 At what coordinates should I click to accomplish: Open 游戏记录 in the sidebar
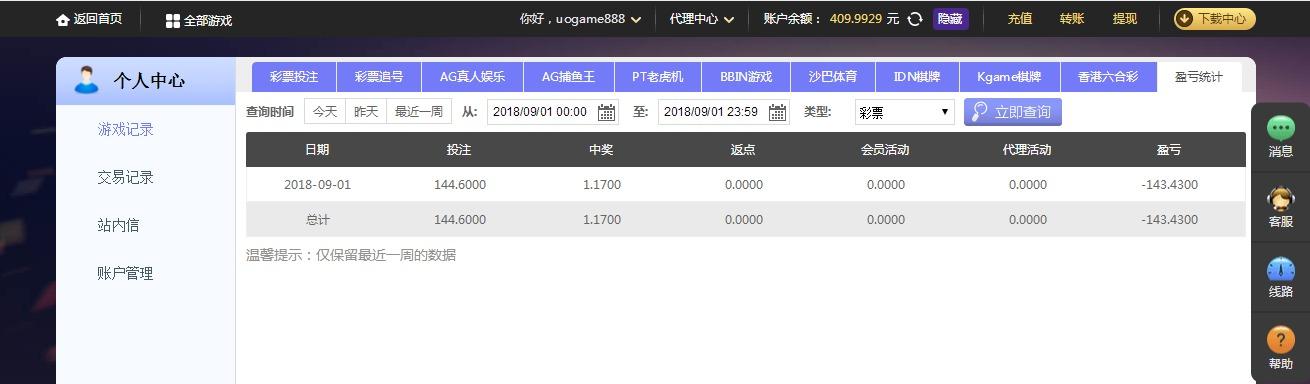coord(126,129)
